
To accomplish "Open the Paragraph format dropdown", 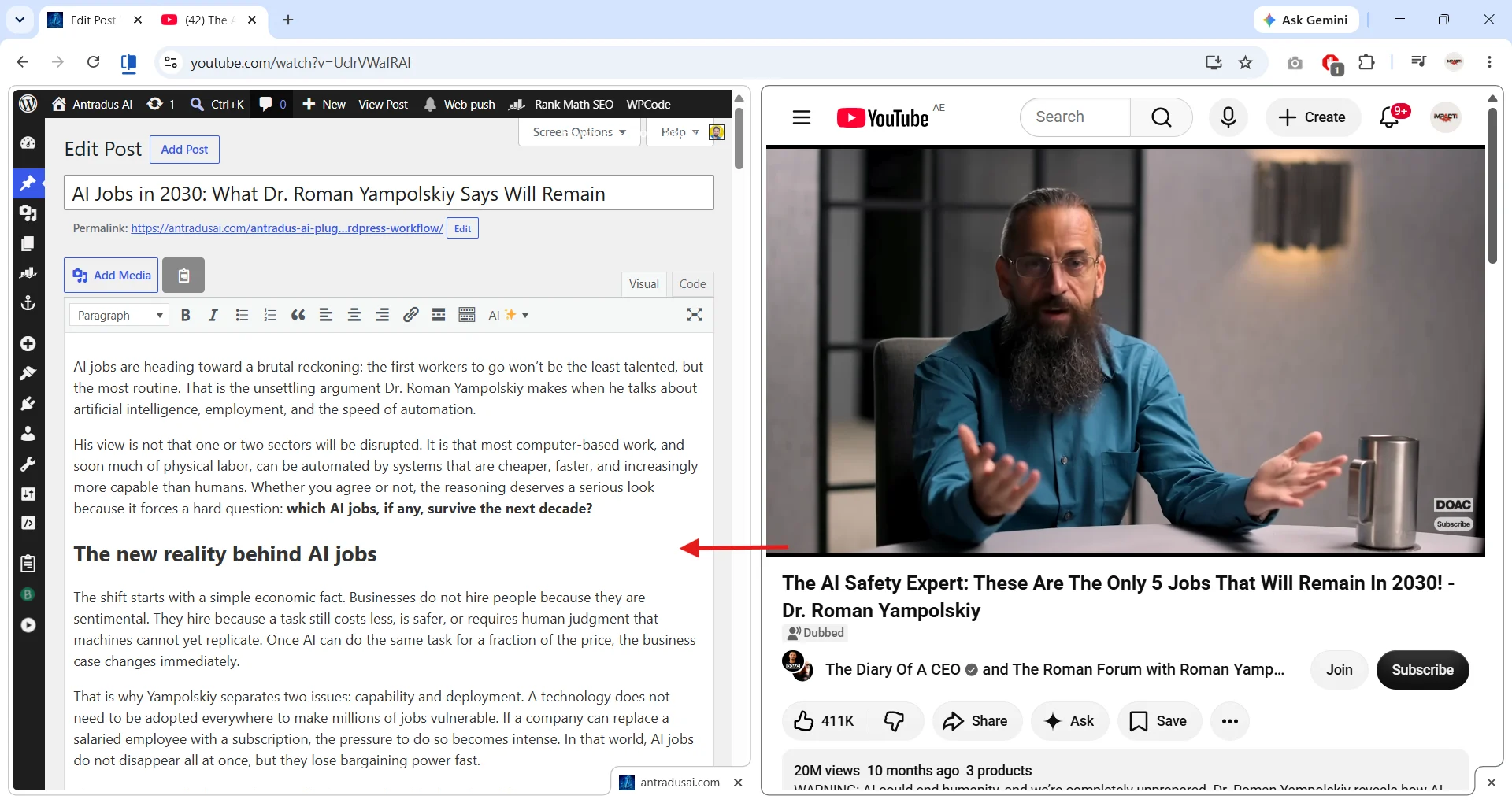I will pyautogui.click(x=119, y=315).
